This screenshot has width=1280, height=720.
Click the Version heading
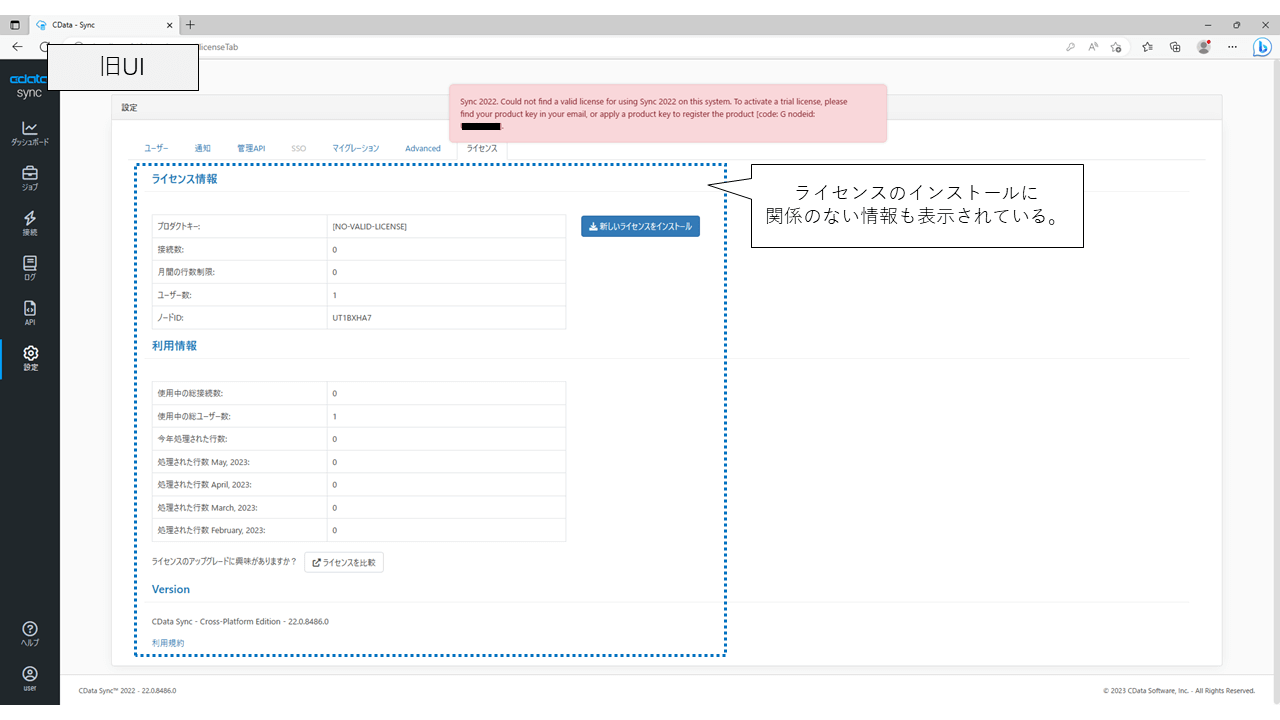[171, 589]
